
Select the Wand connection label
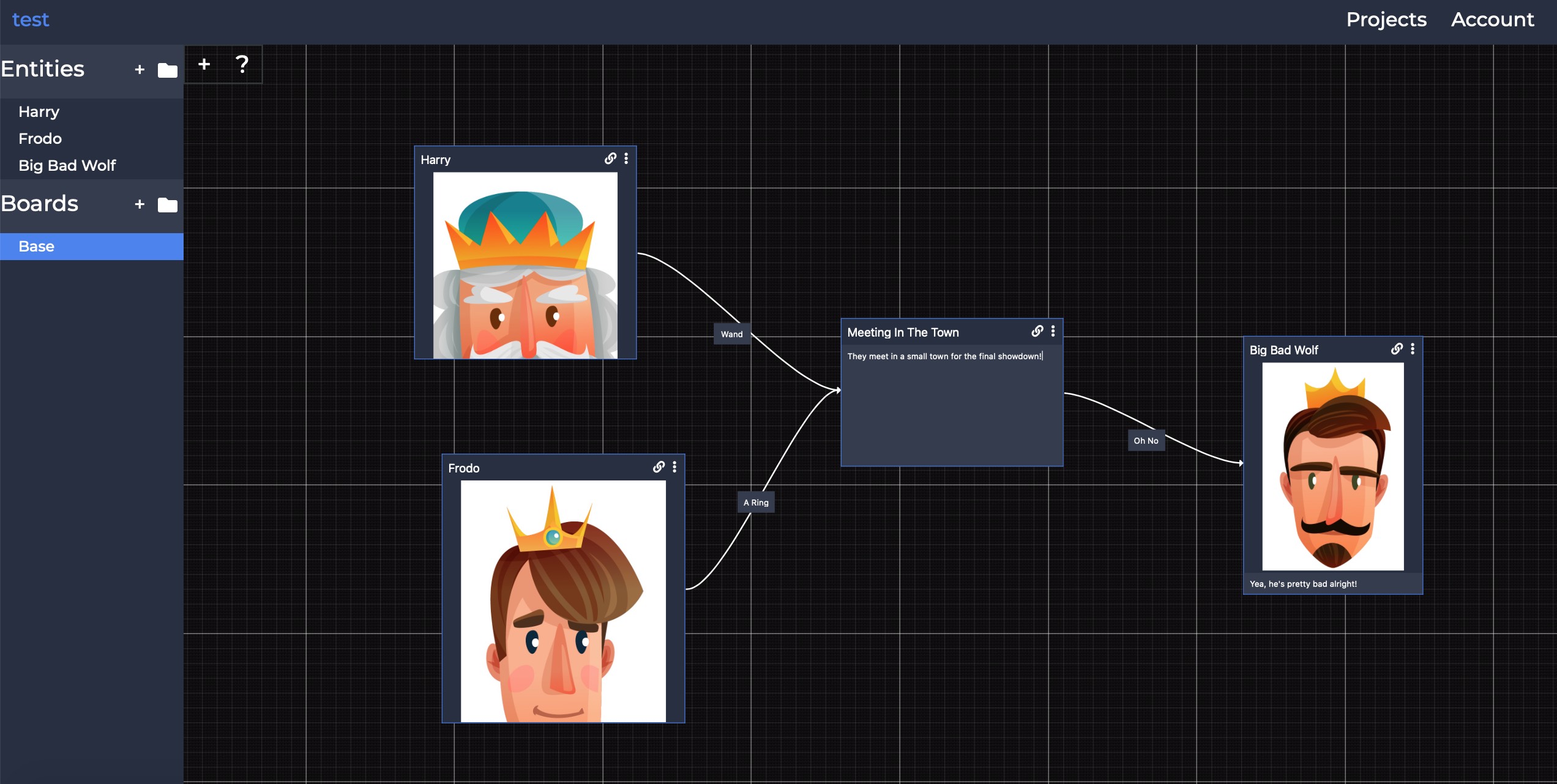click(x=731, y=334)
